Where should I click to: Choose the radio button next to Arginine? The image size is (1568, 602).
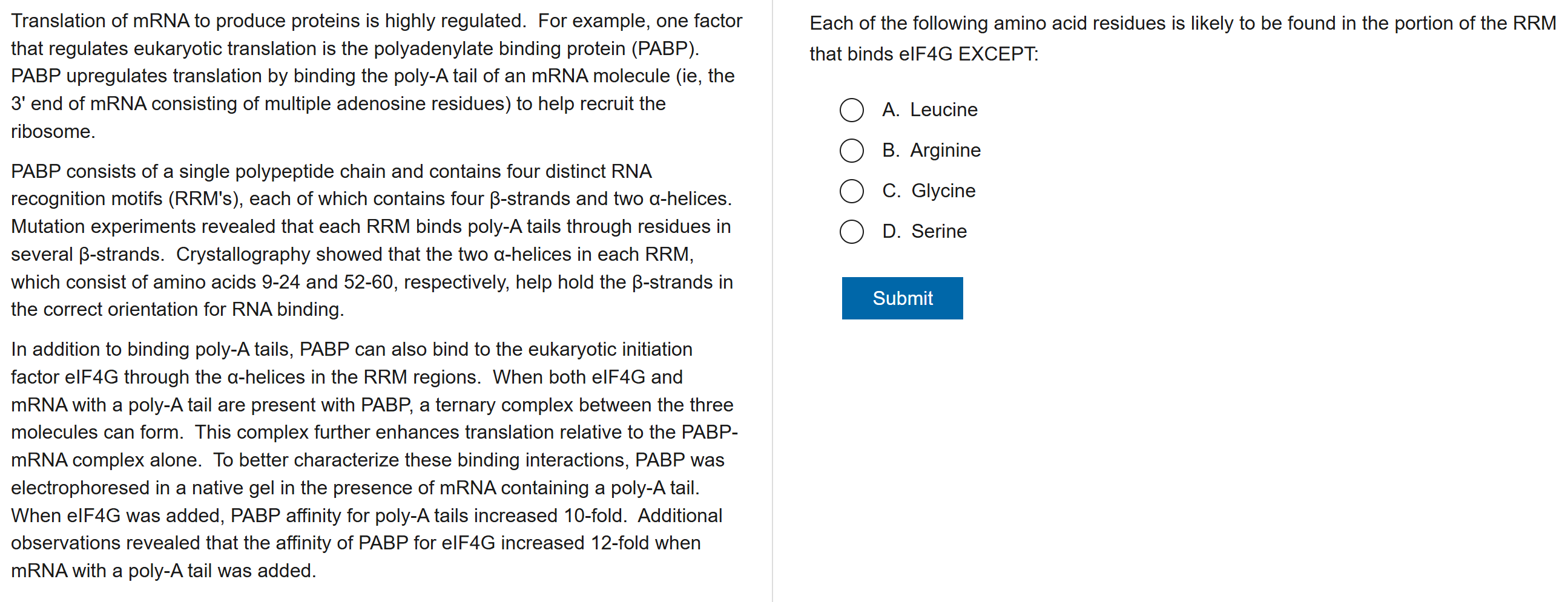coord(851,151)
